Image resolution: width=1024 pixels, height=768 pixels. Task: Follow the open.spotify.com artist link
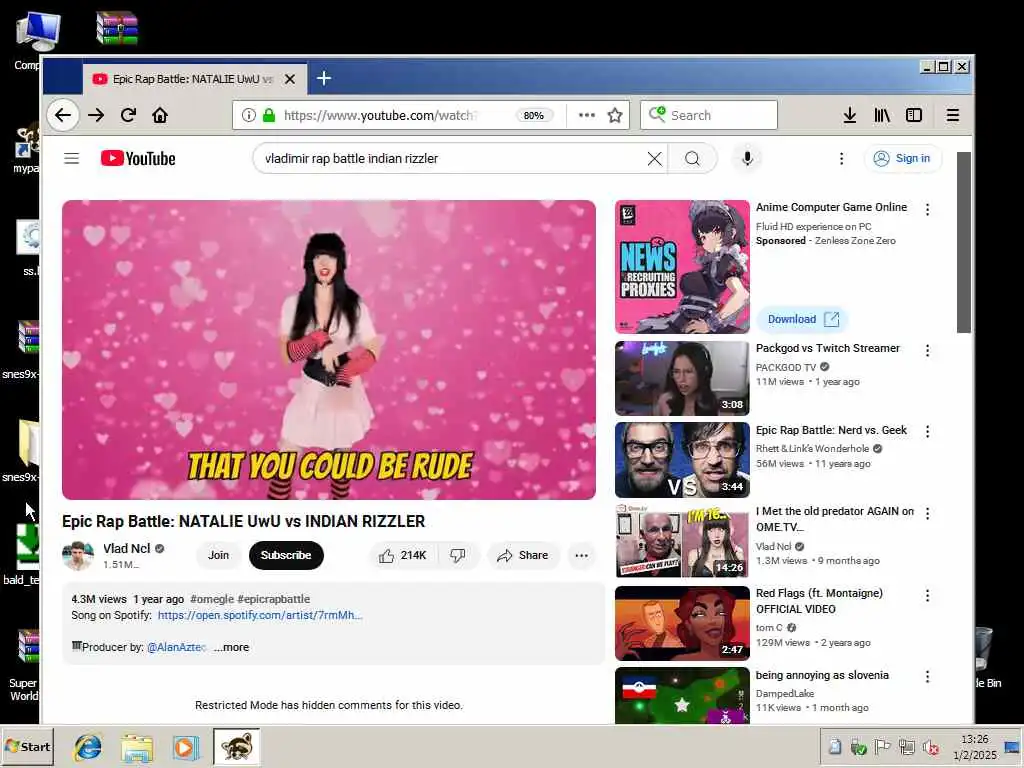pos(260,615)
